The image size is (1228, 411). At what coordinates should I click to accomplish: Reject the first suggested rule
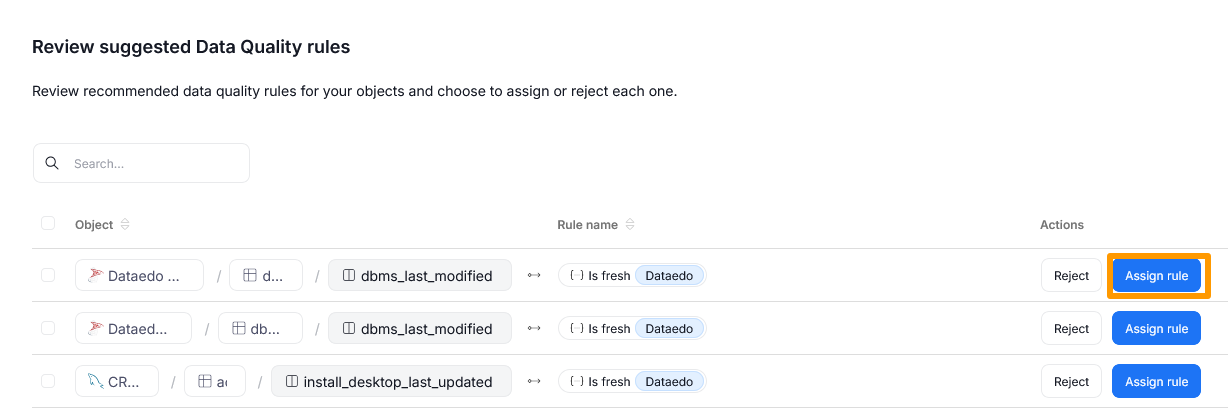[x=1071, y=276]
